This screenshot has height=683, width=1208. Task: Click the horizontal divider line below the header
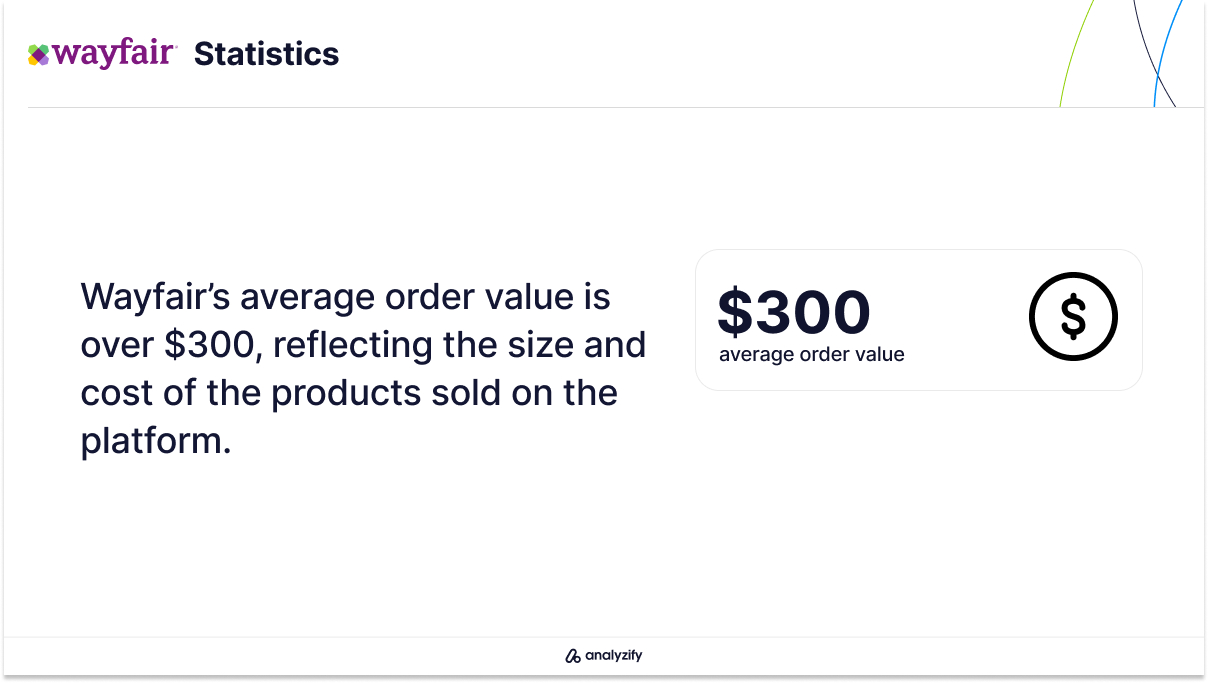(x=616, y=107)
